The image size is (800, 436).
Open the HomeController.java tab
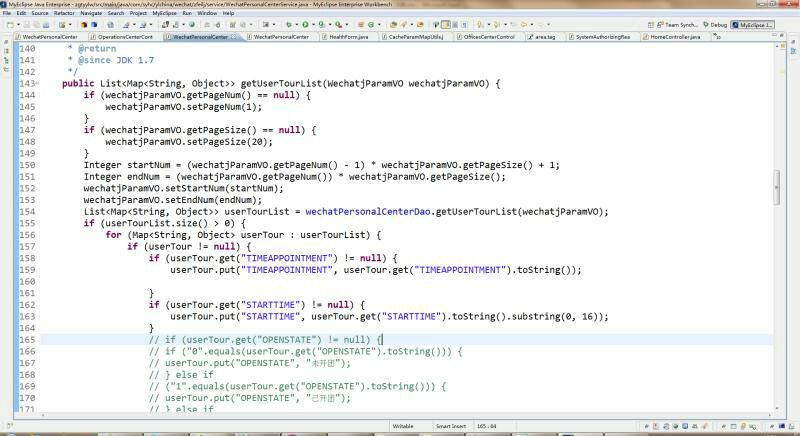coord(672,37)
